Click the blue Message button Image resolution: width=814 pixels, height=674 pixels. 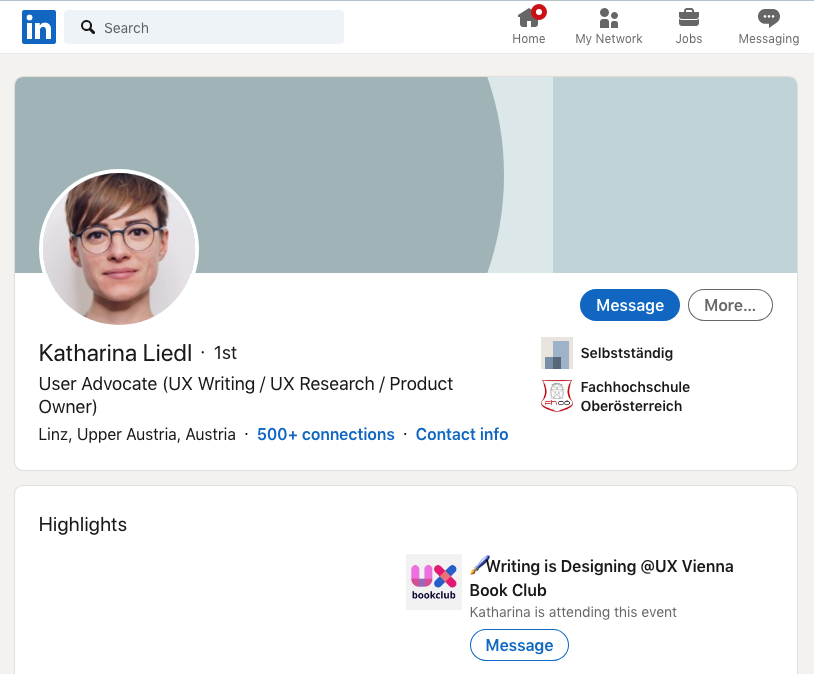630,305
